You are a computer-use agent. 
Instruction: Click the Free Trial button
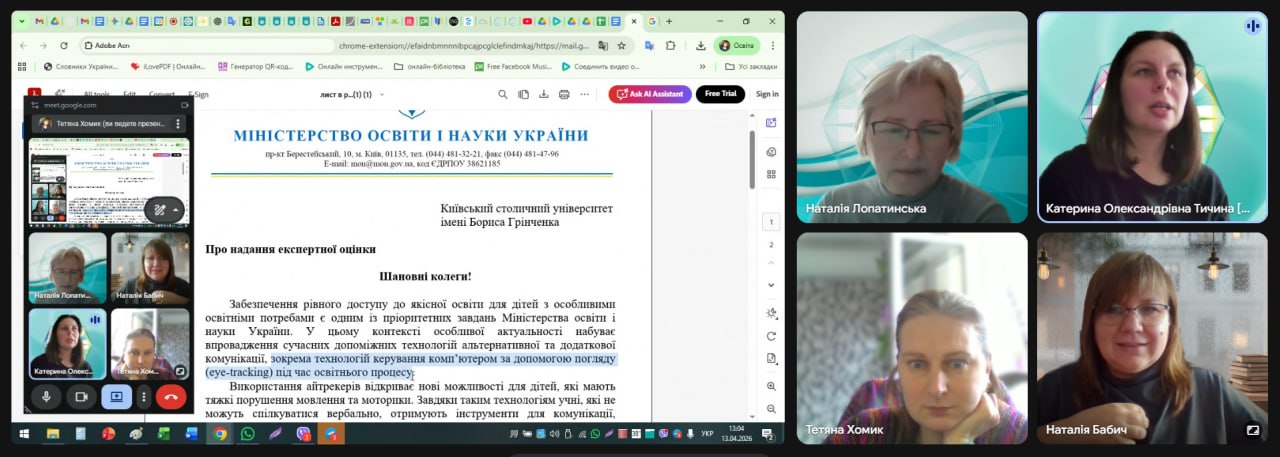(x=720, y=94)
